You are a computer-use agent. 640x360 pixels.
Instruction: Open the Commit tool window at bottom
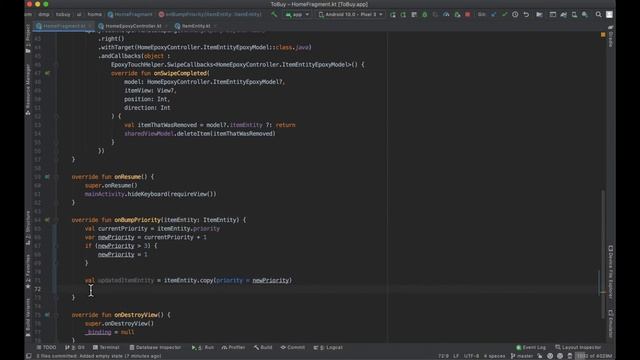[x=293, y=347]
